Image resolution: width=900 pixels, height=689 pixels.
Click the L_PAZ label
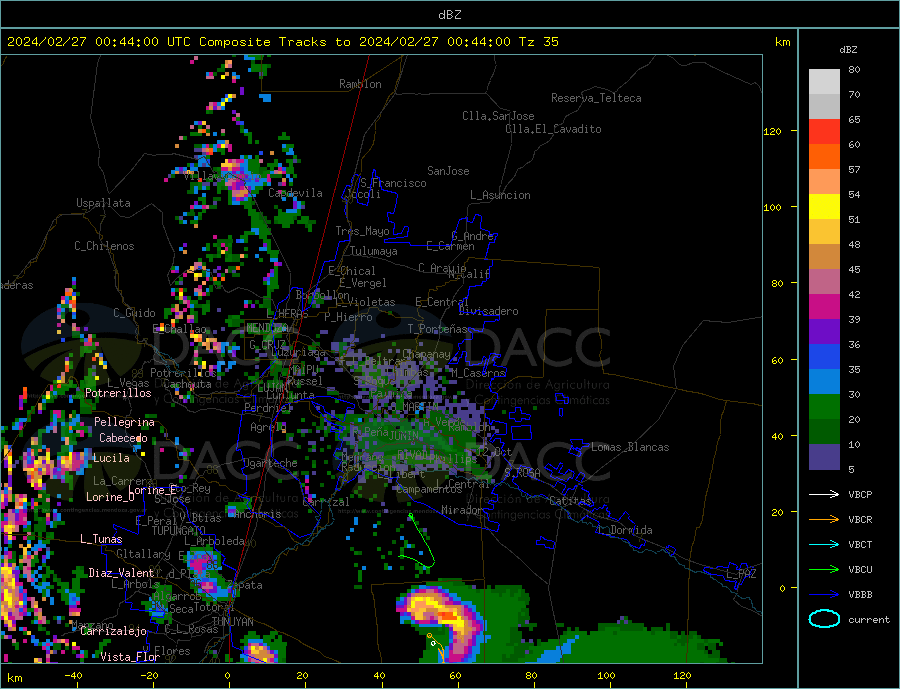[741, 574]
